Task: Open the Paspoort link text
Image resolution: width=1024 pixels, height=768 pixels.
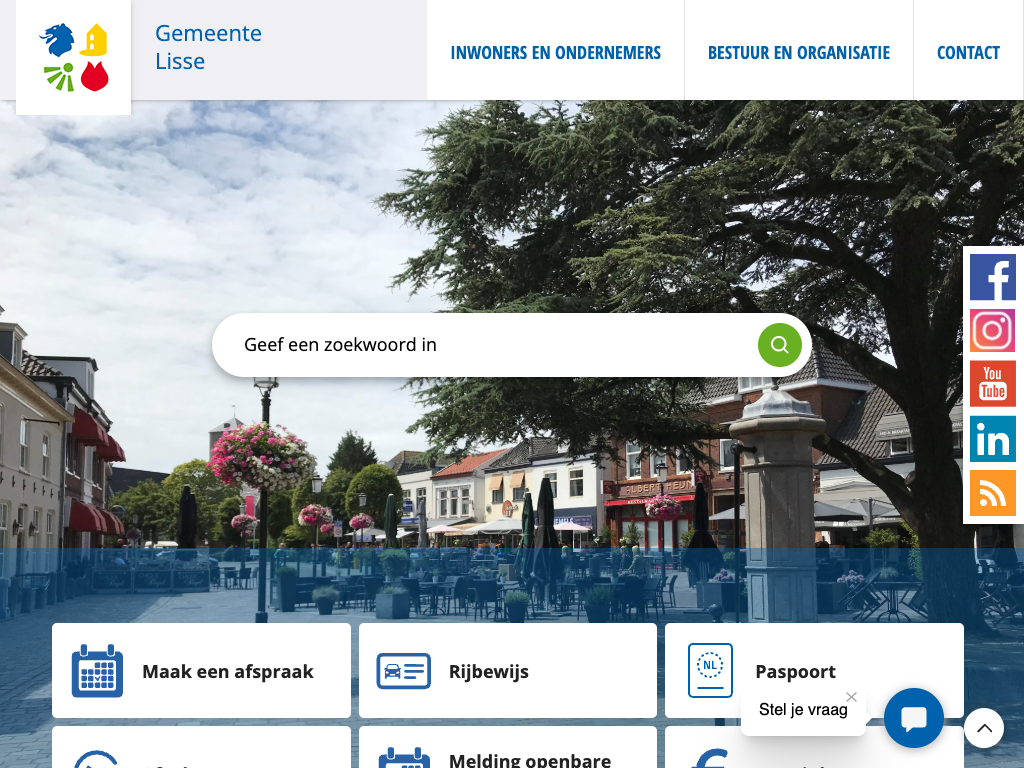Action: pos(795,672)
